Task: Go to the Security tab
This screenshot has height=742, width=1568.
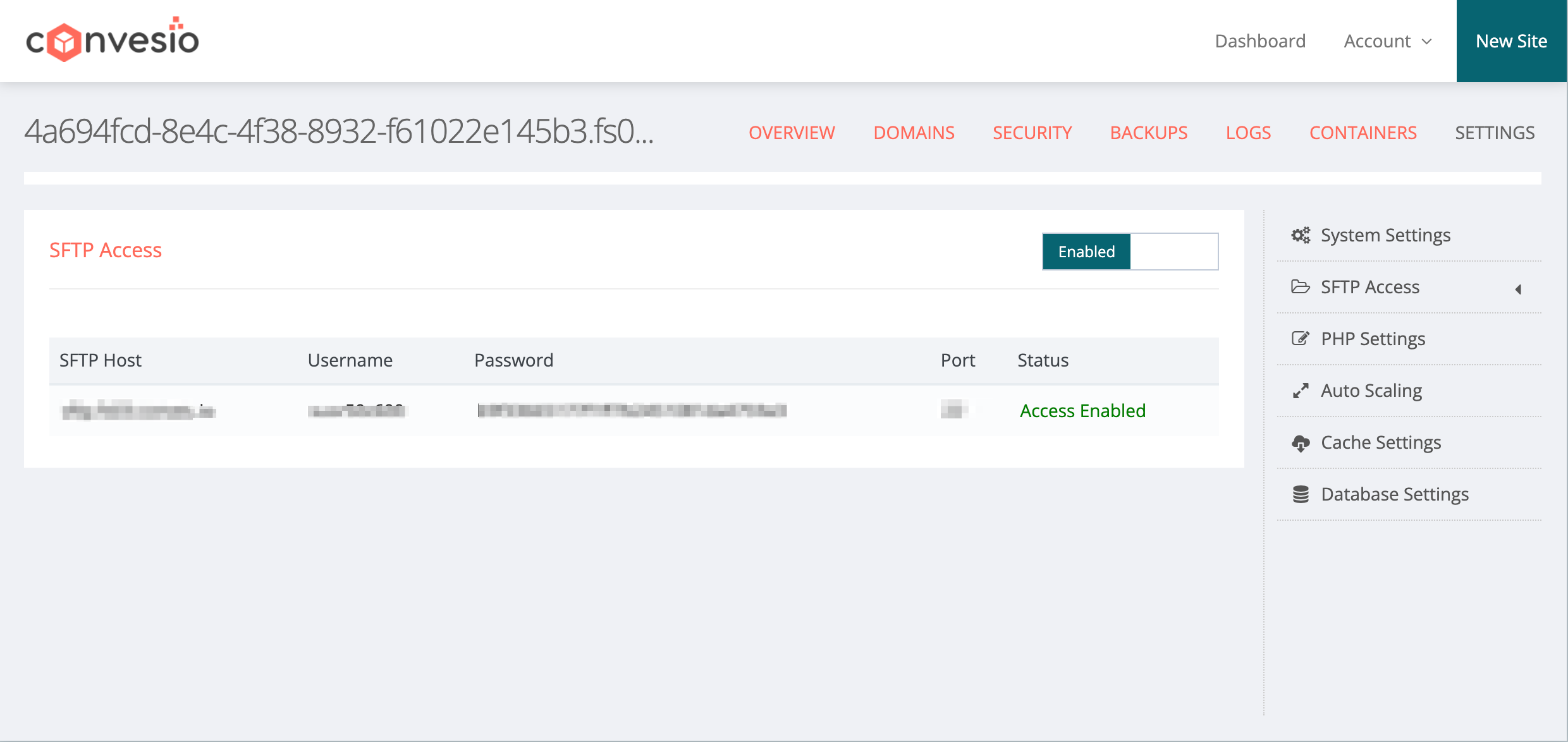Action: (x=1032, y=133)
